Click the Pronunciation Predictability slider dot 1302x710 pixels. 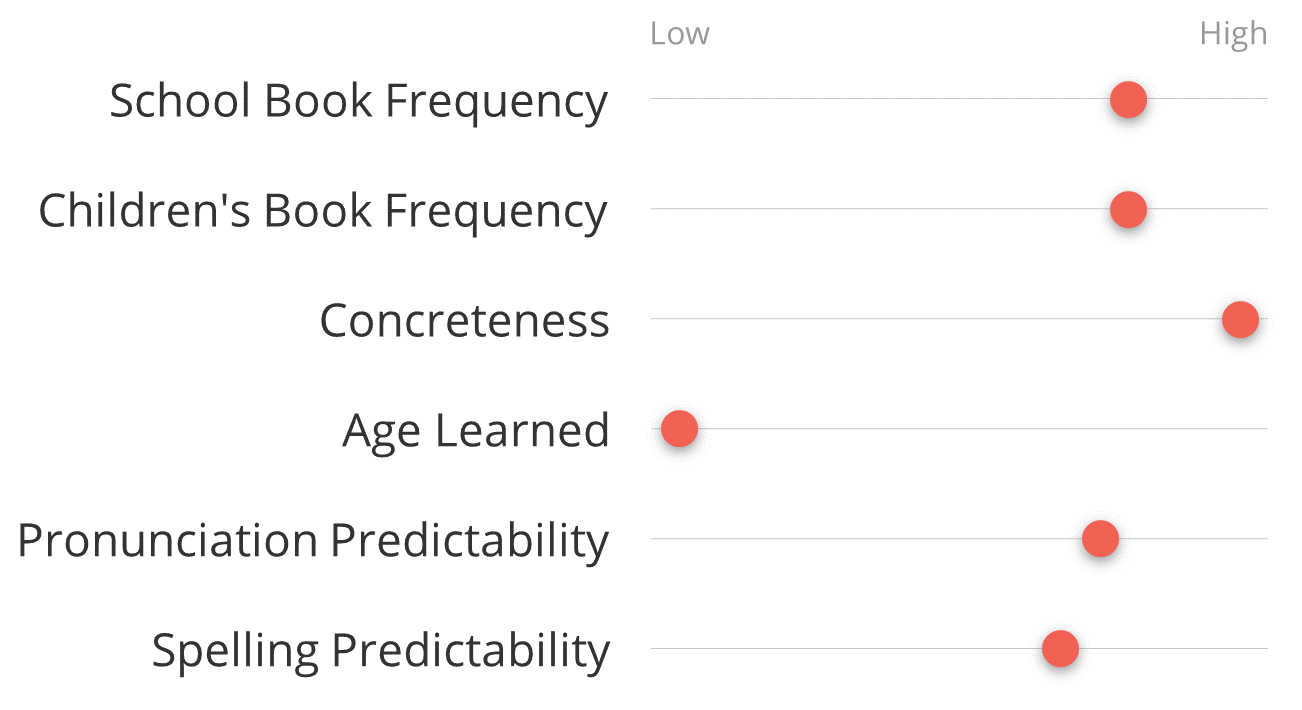[x=1100, y=539]
